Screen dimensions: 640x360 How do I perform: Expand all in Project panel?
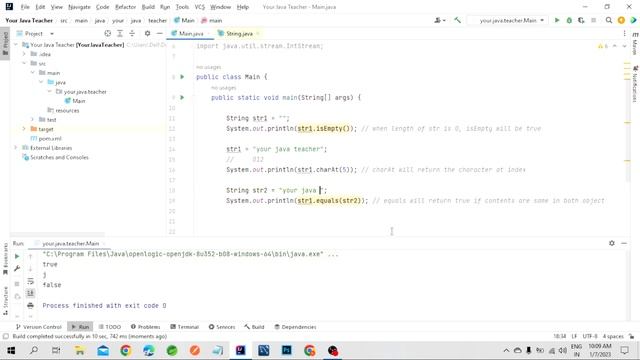[120, 33]
